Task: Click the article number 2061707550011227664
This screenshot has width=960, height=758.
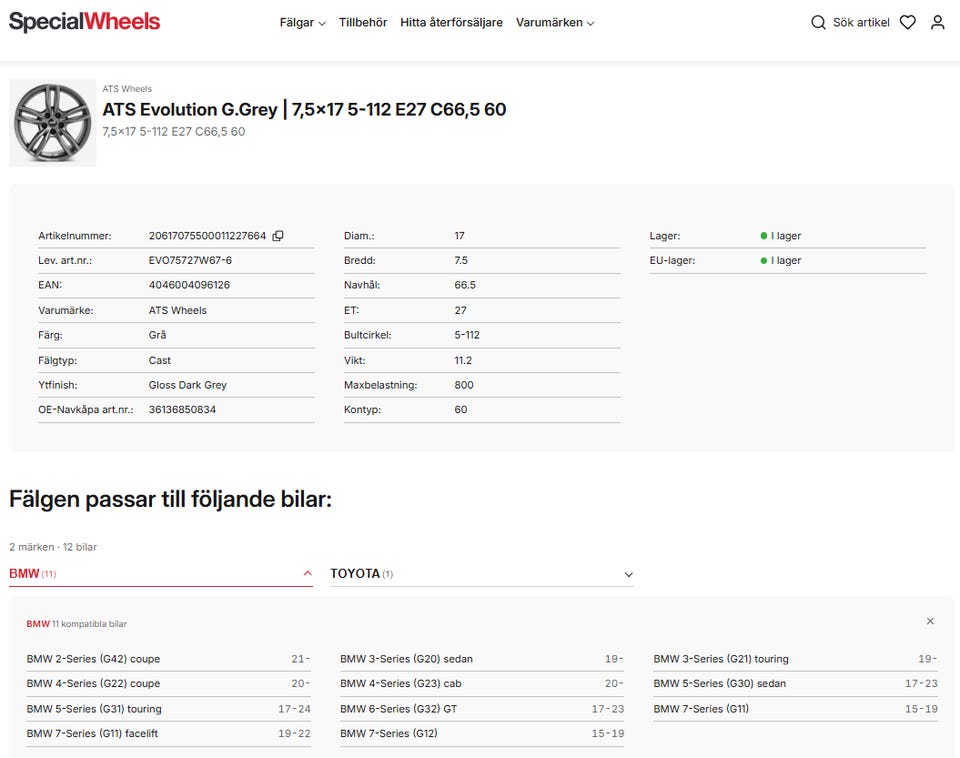Action: [208, 236]
